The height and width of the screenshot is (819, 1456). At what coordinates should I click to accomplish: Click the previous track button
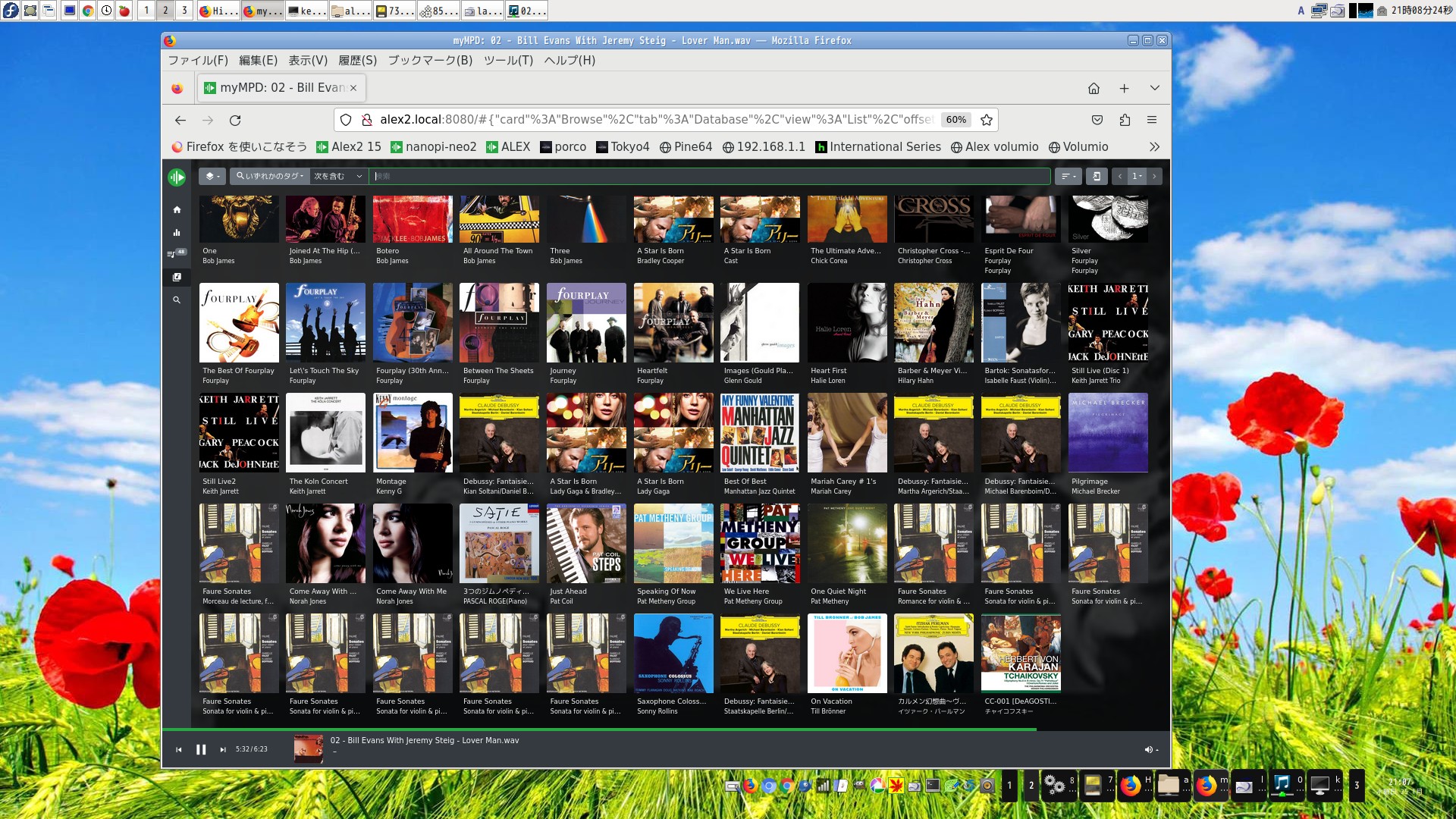click(179, 749)
